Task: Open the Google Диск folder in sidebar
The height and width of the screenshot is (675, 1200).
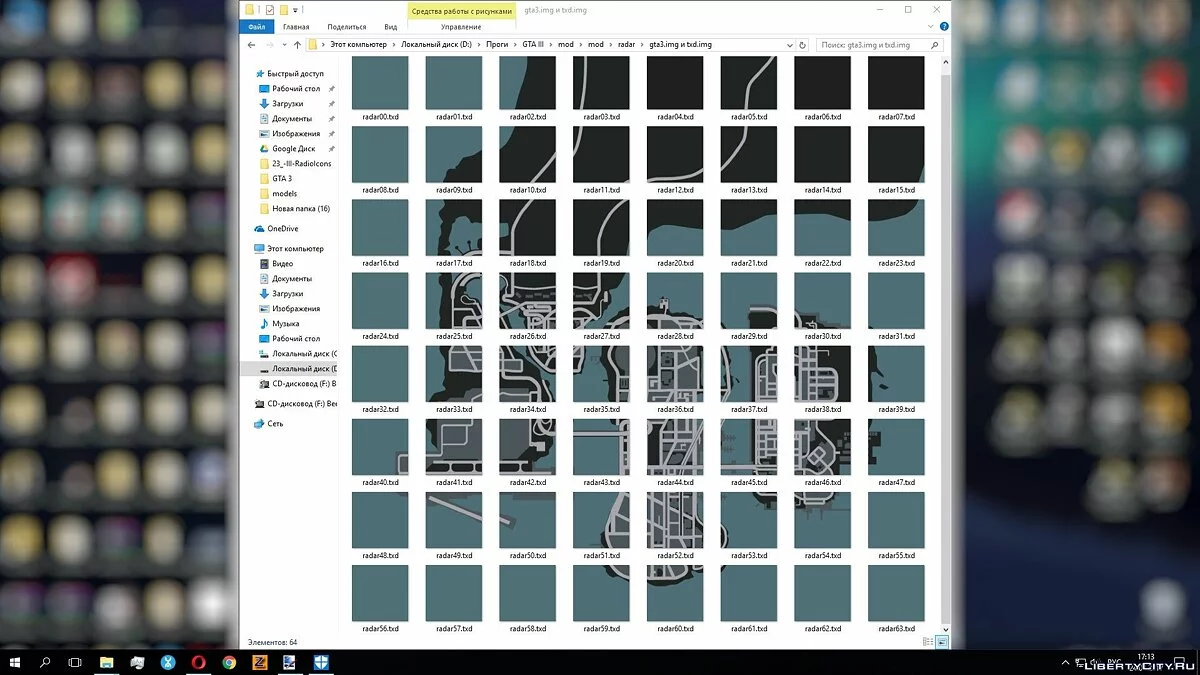Action: coord(293,149)
